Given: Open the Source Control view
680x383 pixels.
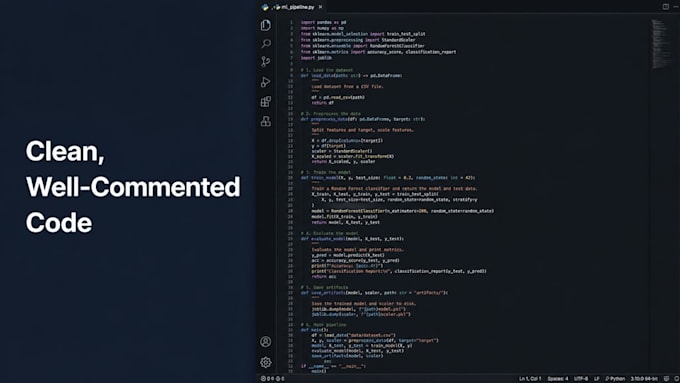Looking at the screenshot, I should click(x=266, y=62).
